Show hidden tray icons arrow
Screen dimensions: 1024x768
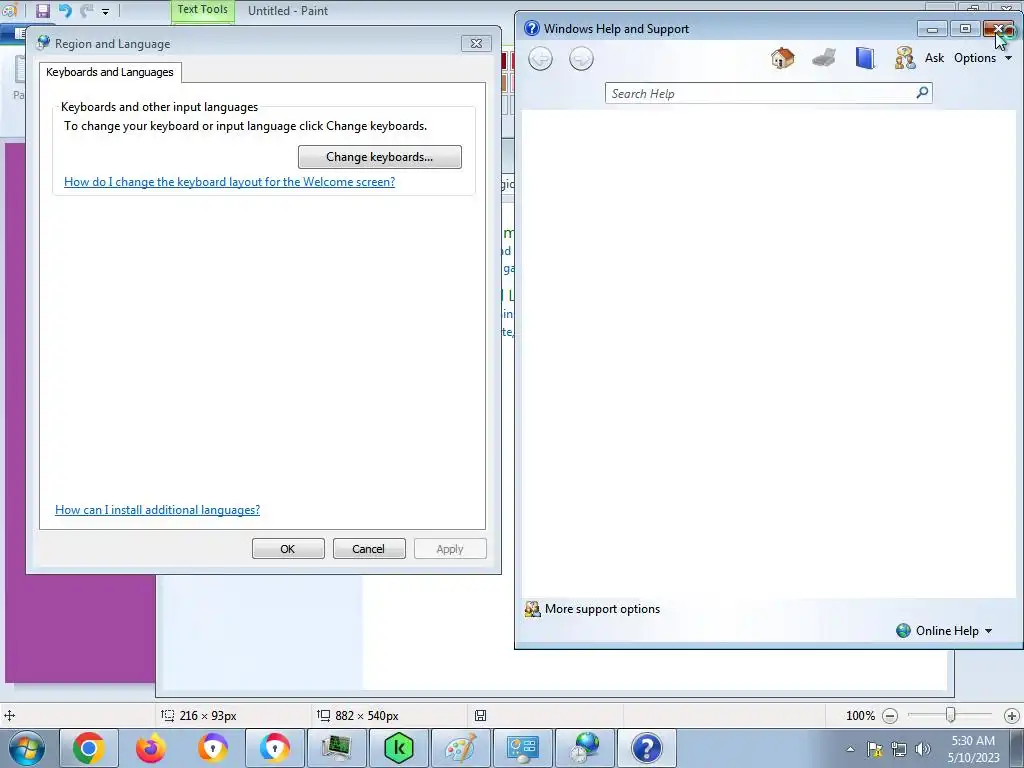pos(850,749)
